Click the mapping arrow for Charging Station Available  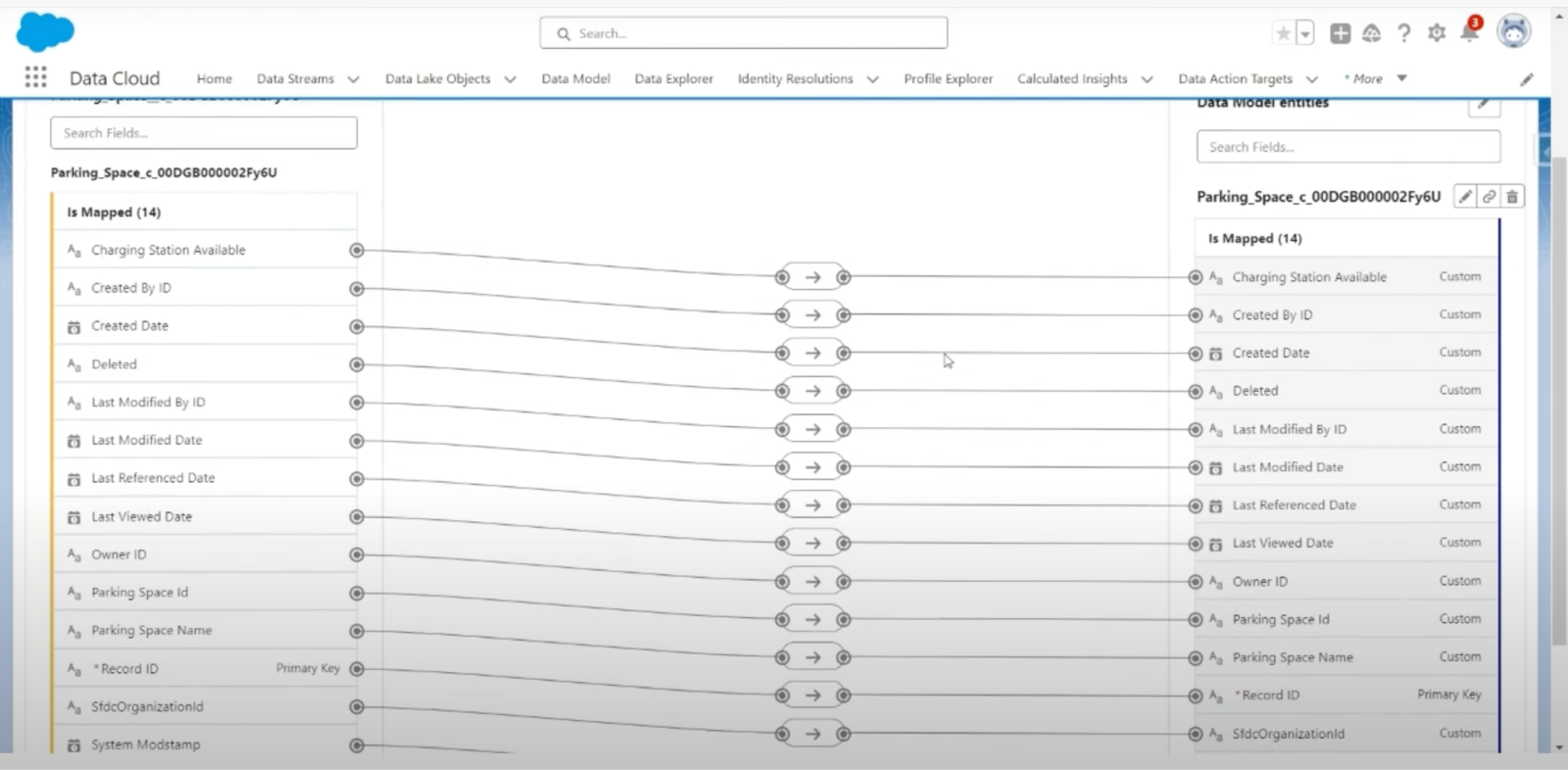point(812,277)
